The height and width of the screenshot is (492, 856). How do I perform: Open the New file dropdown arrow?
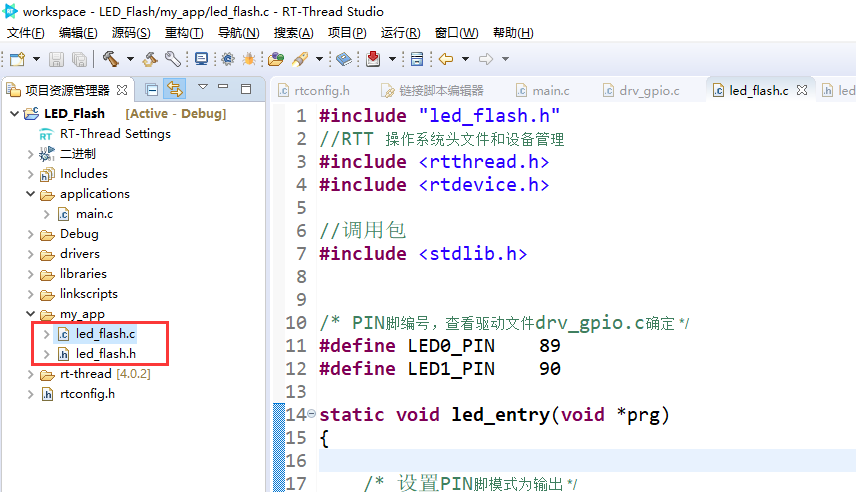(x=36, y=59)
